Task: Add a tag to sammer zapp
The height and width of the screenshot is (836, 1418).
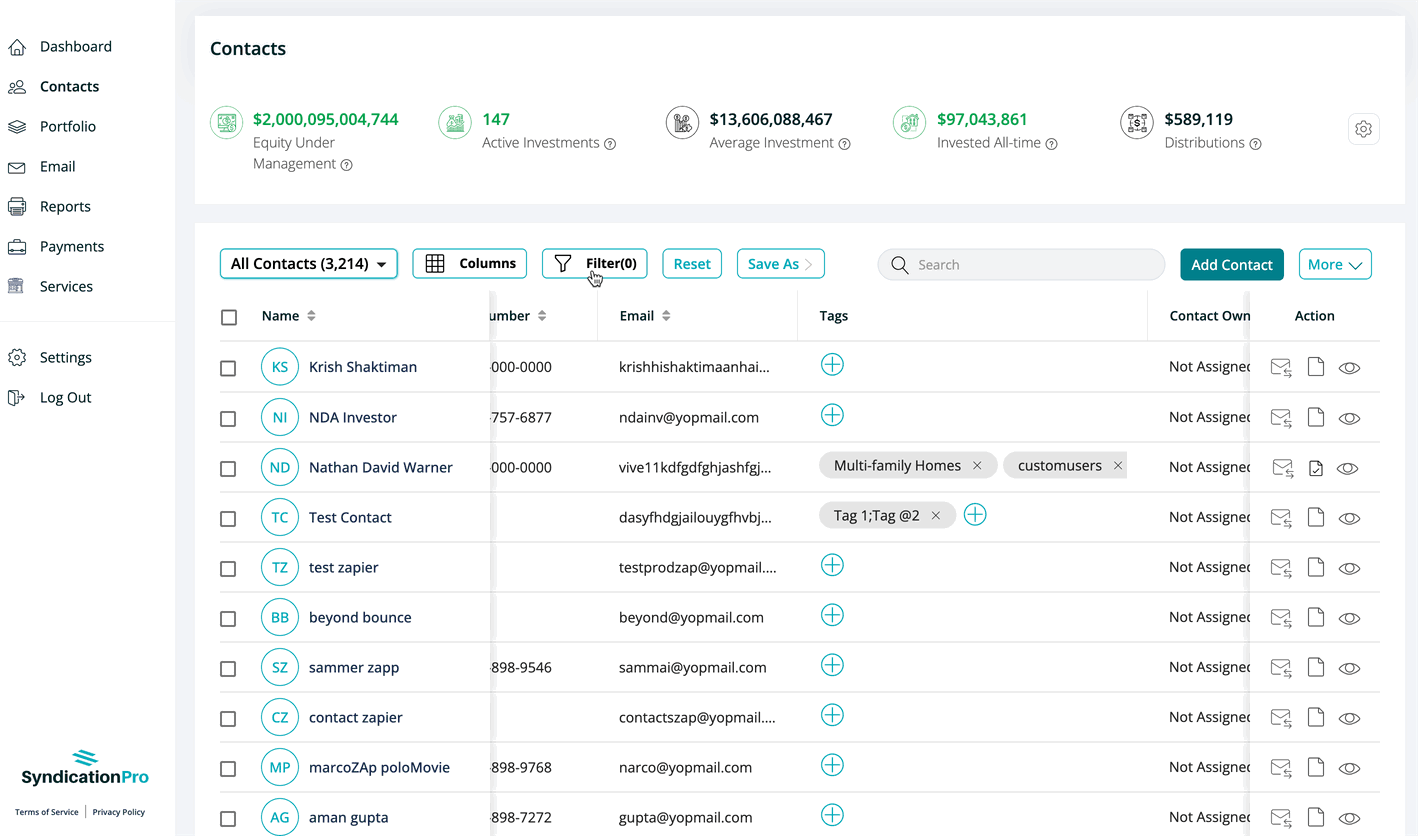Action: click(832, 665)
